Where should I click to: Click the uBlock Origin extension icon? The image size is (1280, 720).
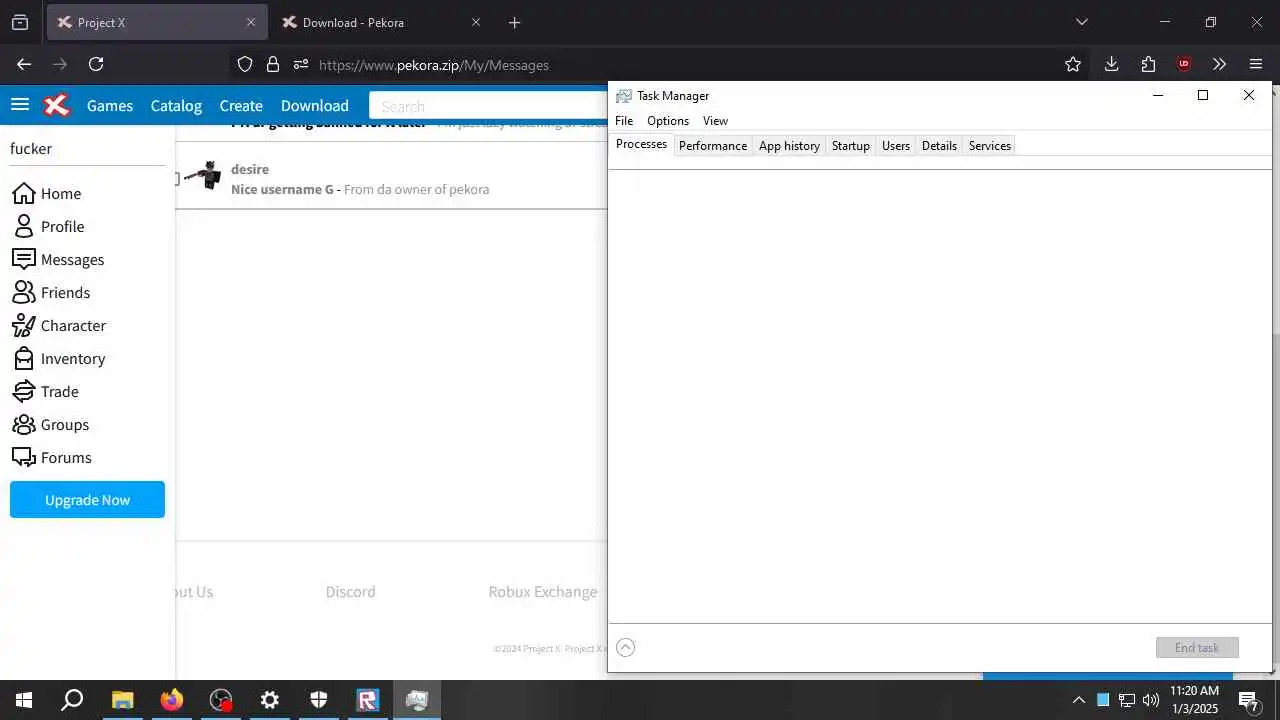point(1184,64)
